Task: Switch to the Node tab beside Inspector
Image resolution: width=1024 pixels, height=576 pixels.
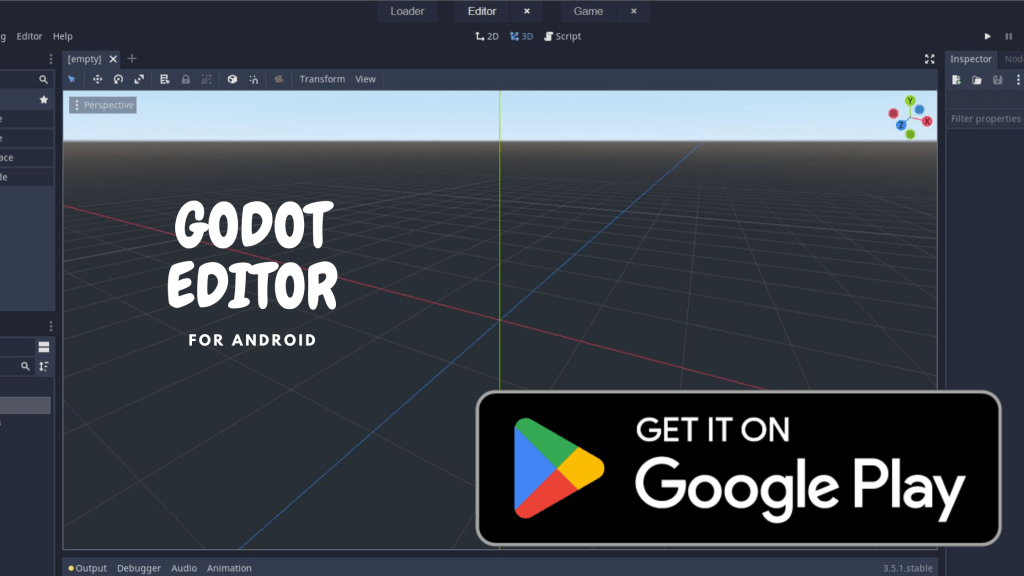Action: [1012, 59]
